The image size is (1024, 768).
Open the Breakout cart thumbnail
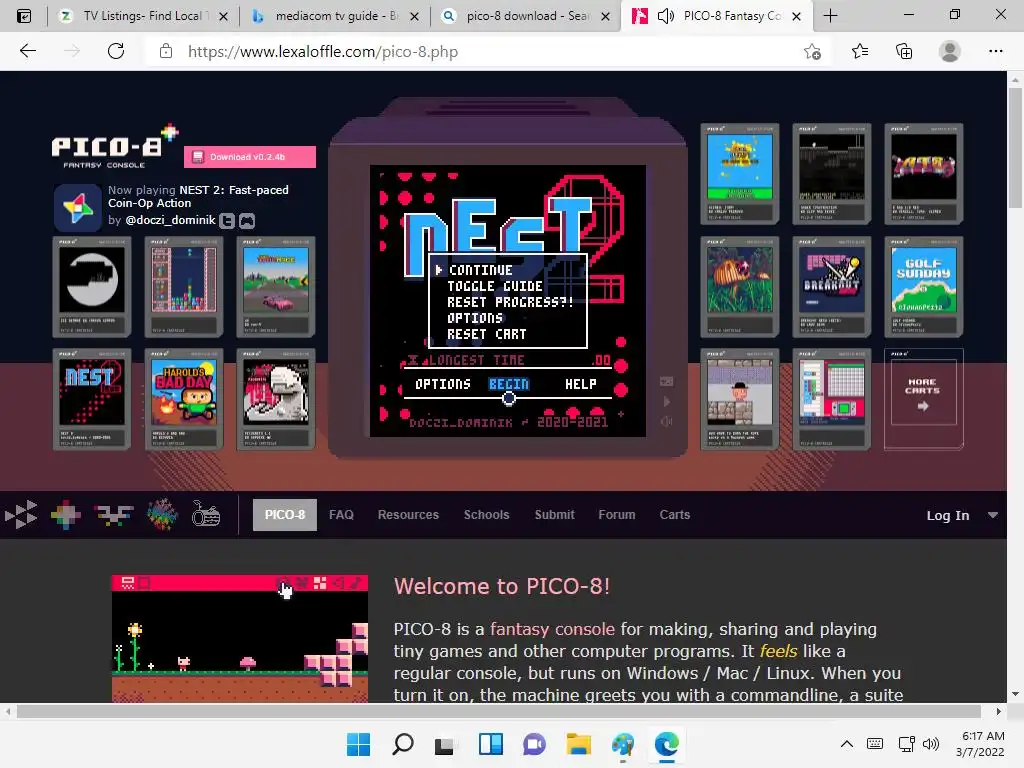point(831,287)
